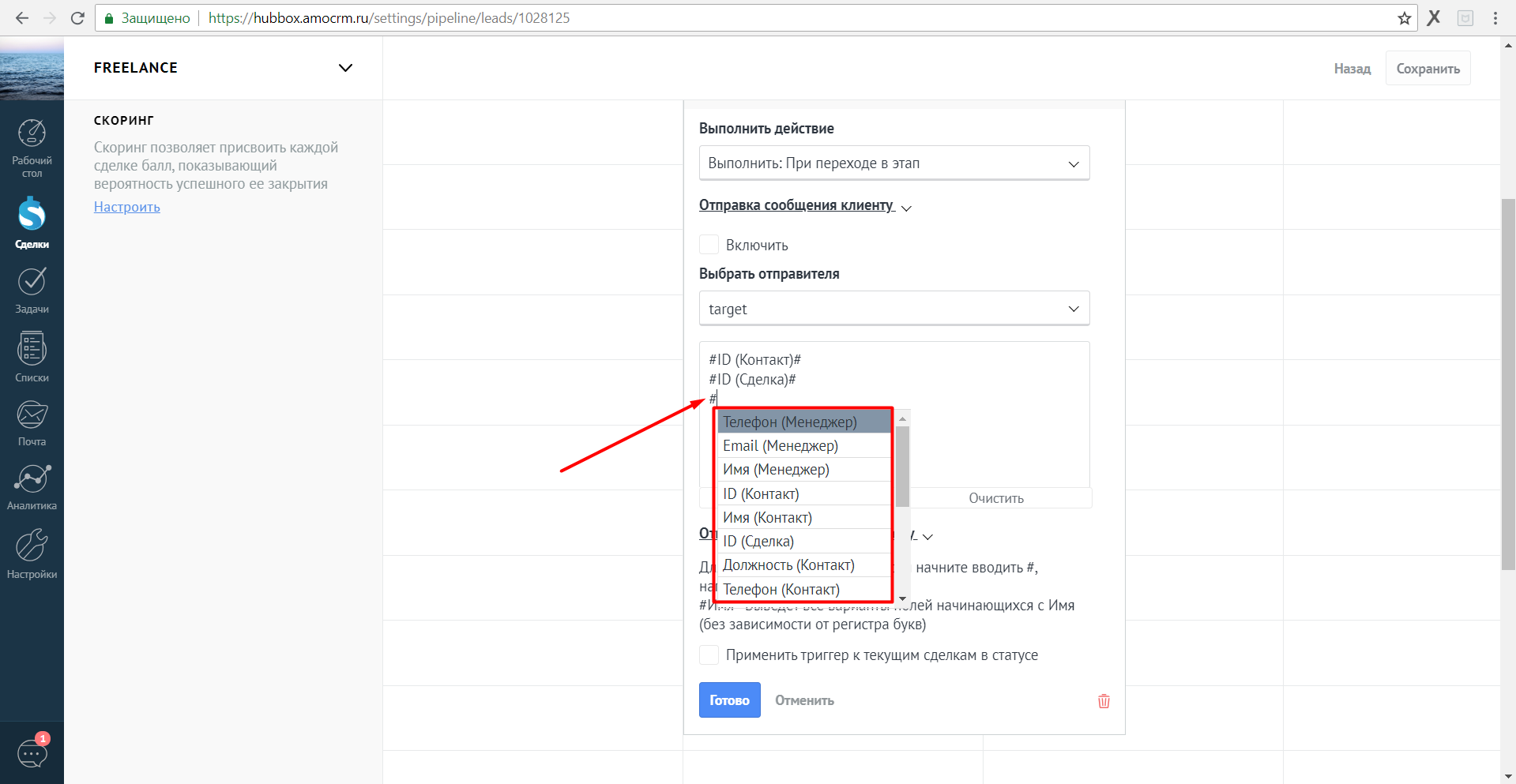This screenshot has width=1516, height=784.
Task: Click browser back arrow
Action: point(22,18)
